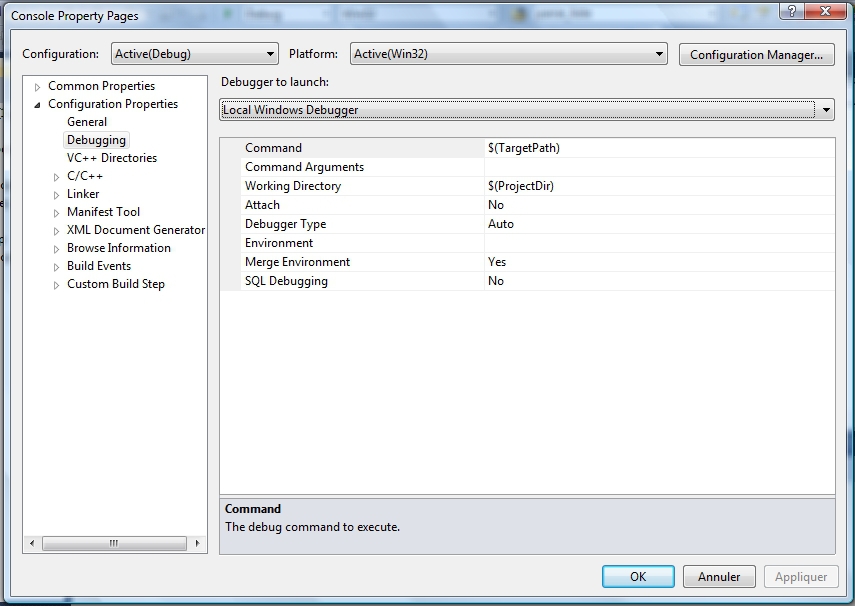
Task: Collapse the Configuration Properties node
Action: 38,105
